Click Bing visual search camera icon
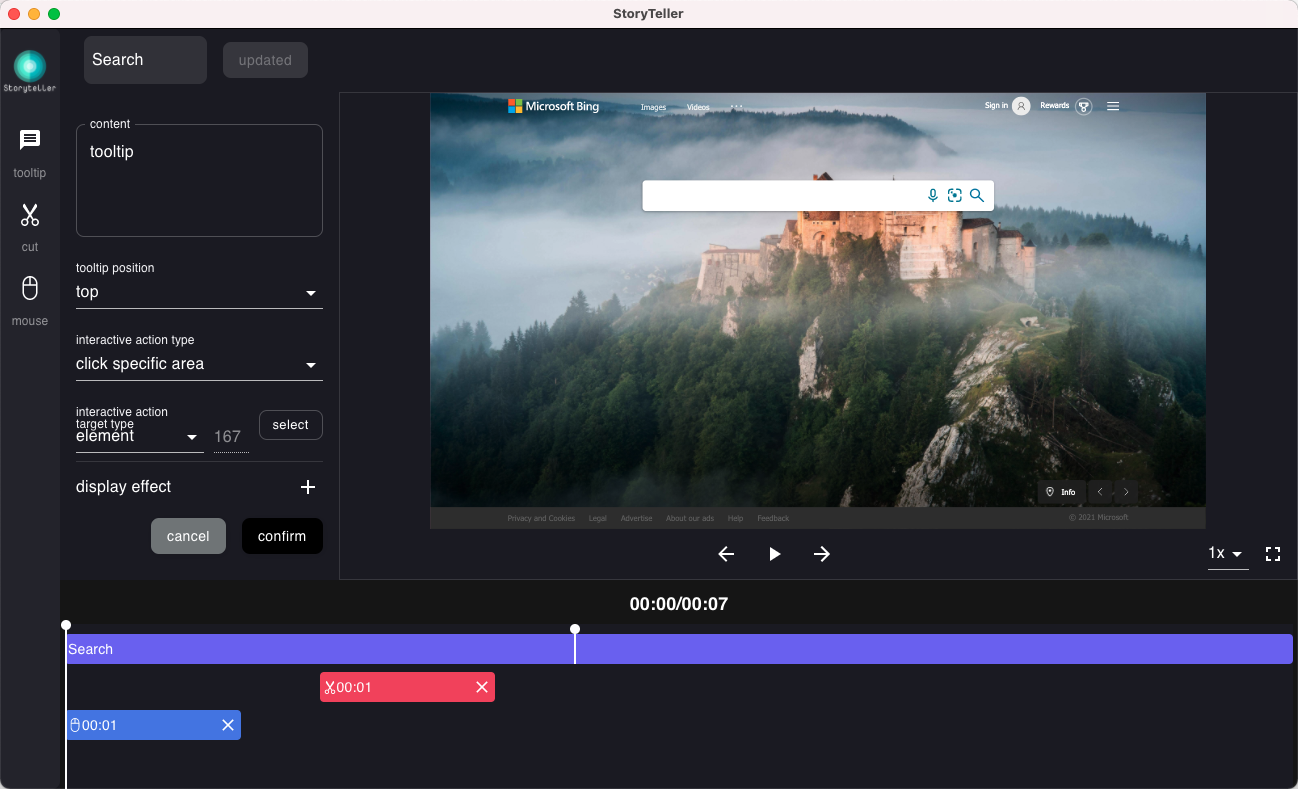1298x789 pixels. coord(955,196)
